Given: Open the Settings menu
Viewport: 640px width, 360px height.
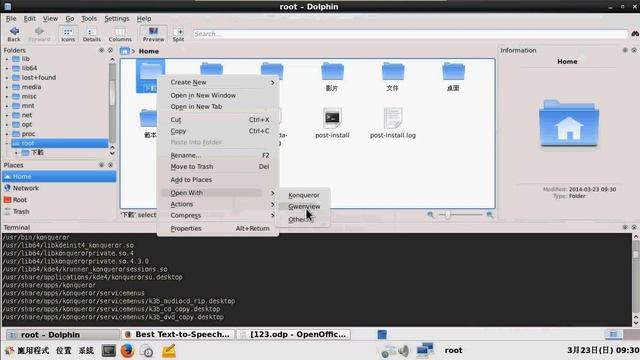Looking at the screenshot, I should 117,18.
